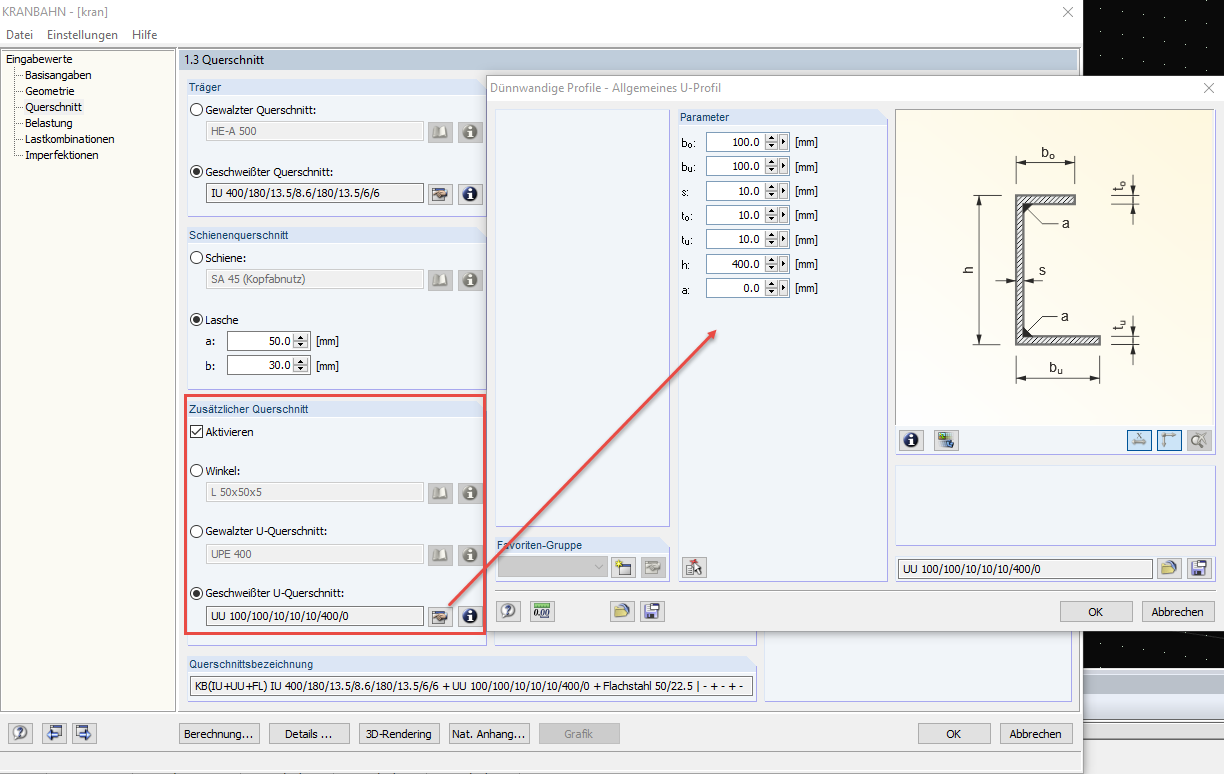
Task: Open the rail library beside SA 45 (Kopfabnutz)
Action: 440,280
